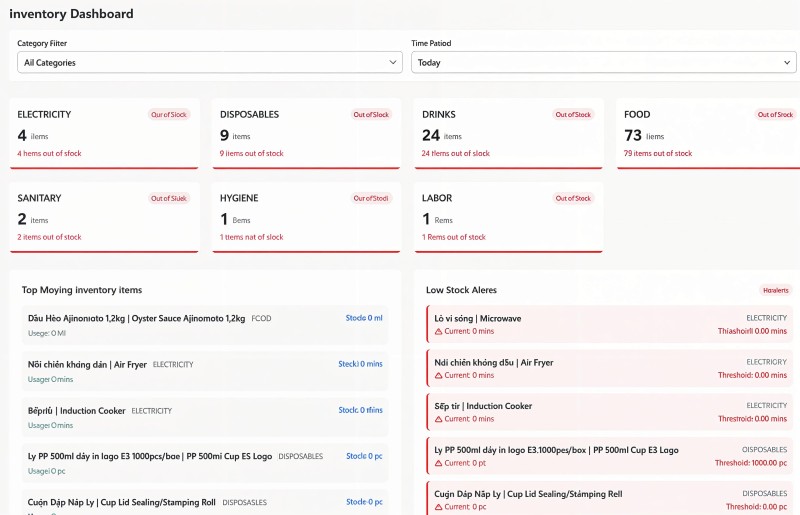
Task: Click warning icon in Air Fryer low stock alert
Action: (x=438, y=376)
